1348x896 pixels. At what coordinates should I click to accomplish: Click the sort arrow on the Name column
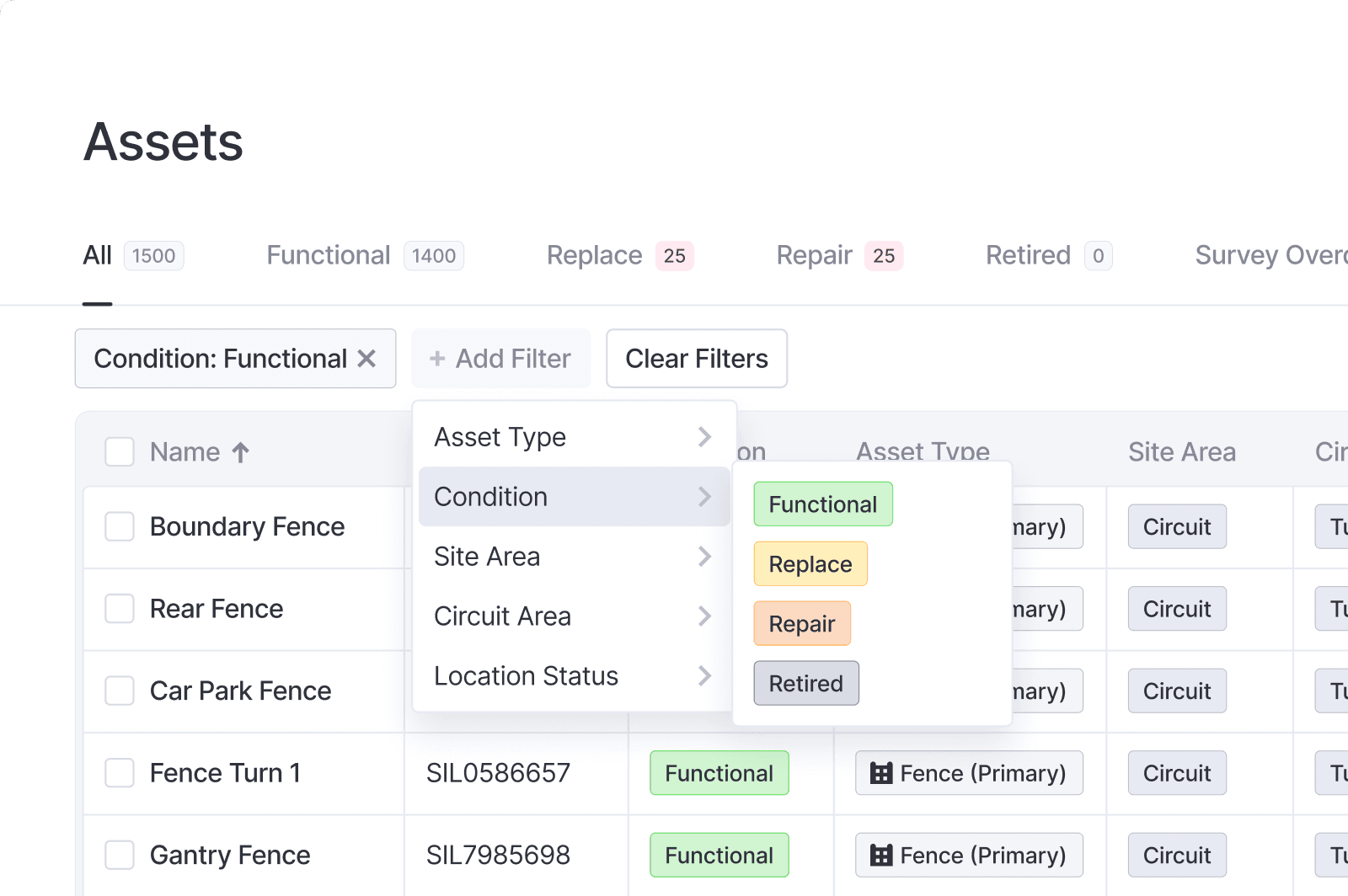click(x=242, y=452)
